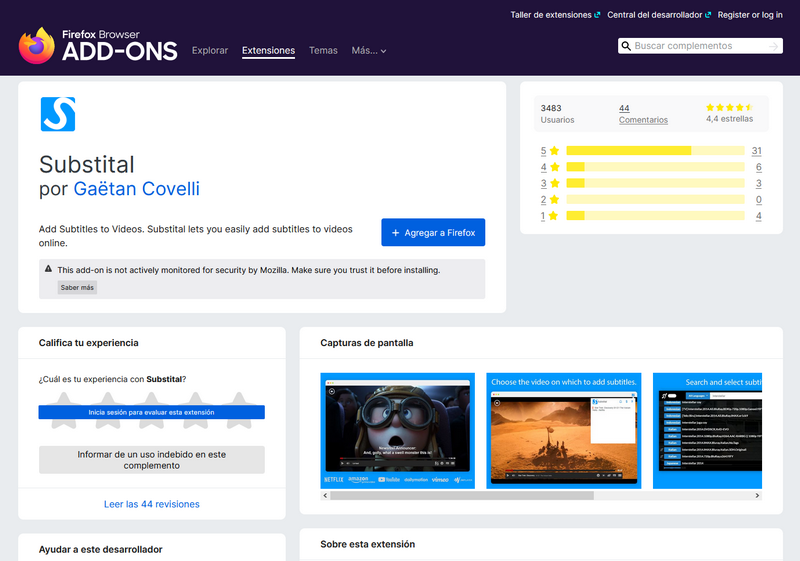Click the Agregar a Firefox button

coord(433,233)
